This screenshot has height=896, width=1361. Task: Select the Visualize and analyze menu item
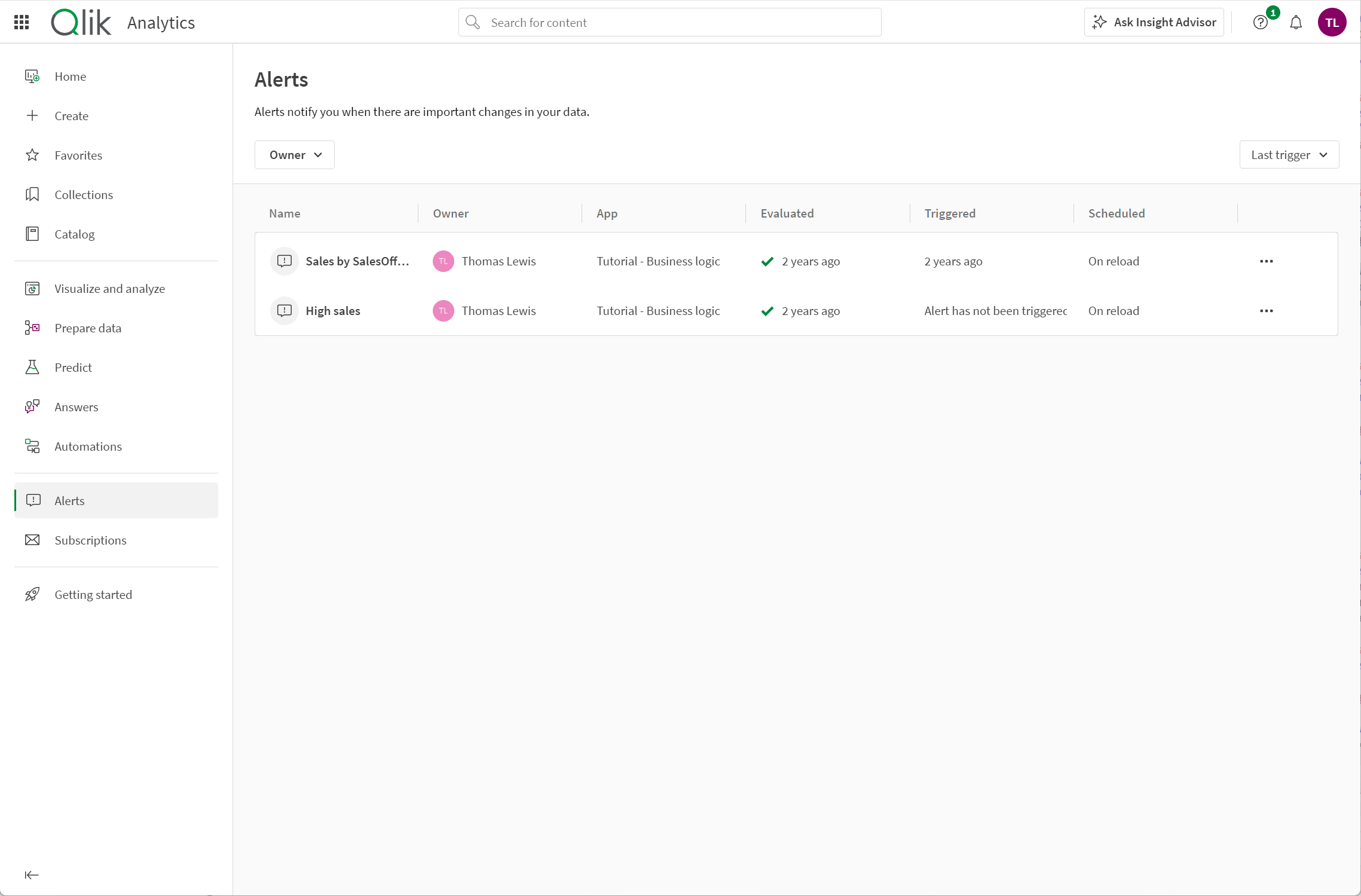109,287
